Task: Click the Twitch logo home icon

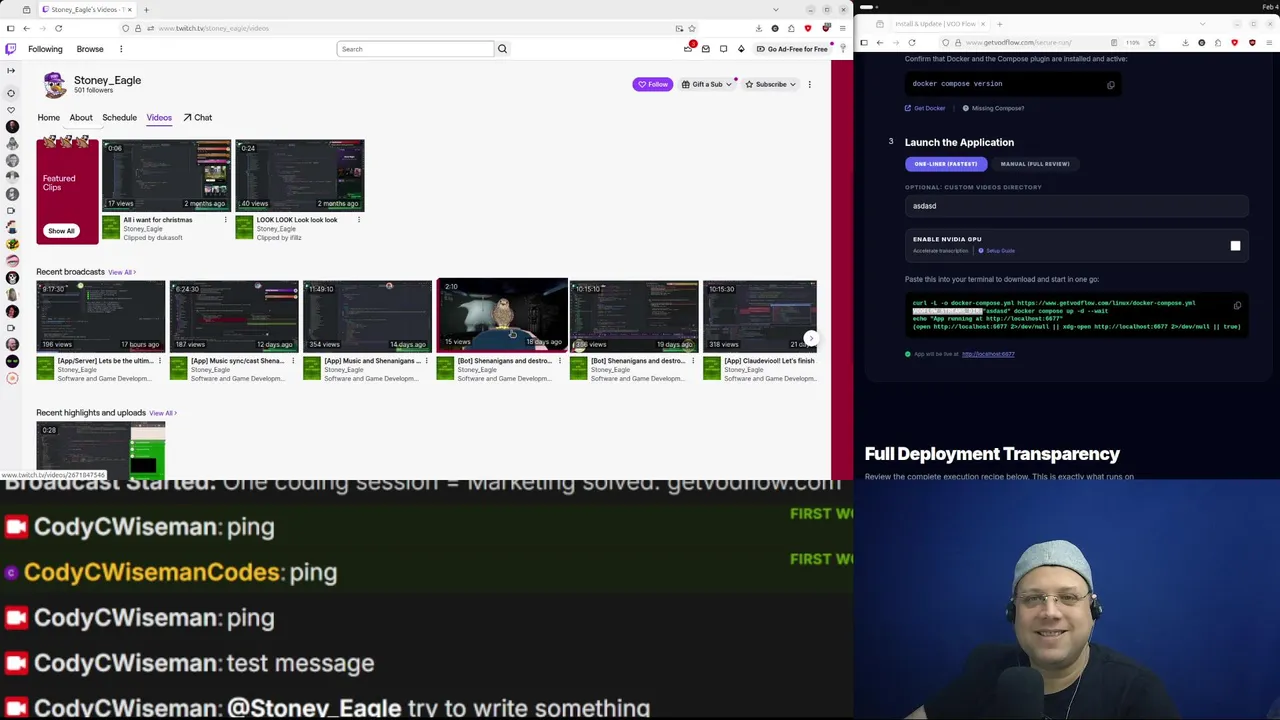Action: [11, 49]
